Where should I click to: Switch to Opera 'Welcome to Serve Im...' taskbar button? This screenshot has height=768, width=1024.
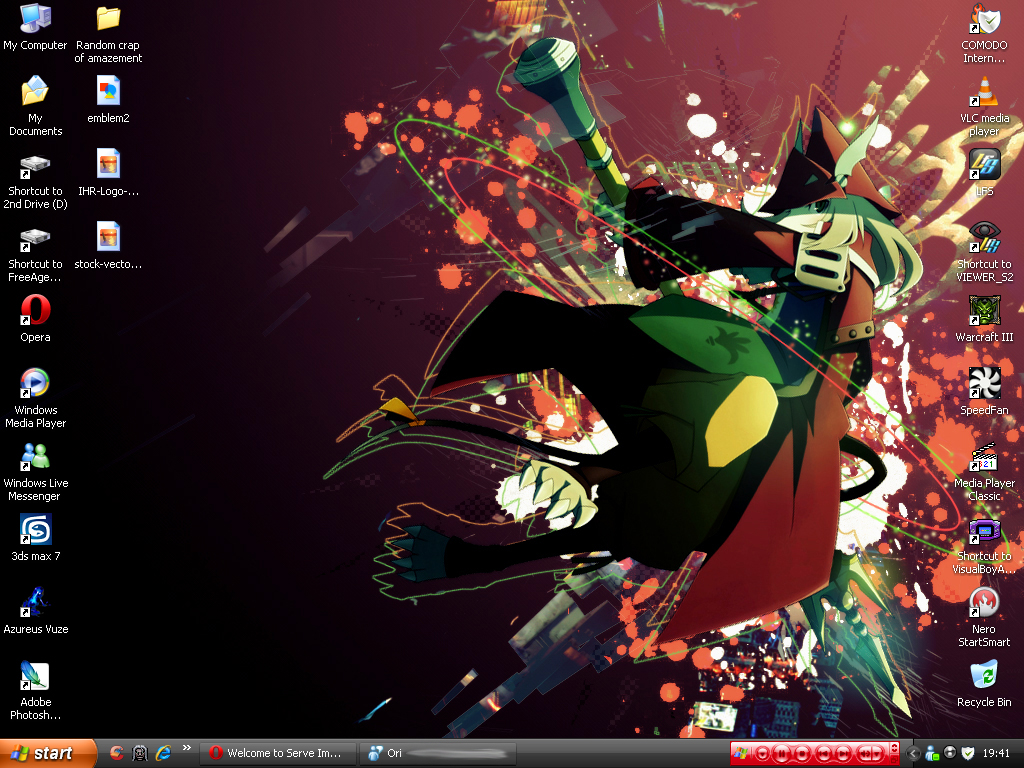coord(278,753)
